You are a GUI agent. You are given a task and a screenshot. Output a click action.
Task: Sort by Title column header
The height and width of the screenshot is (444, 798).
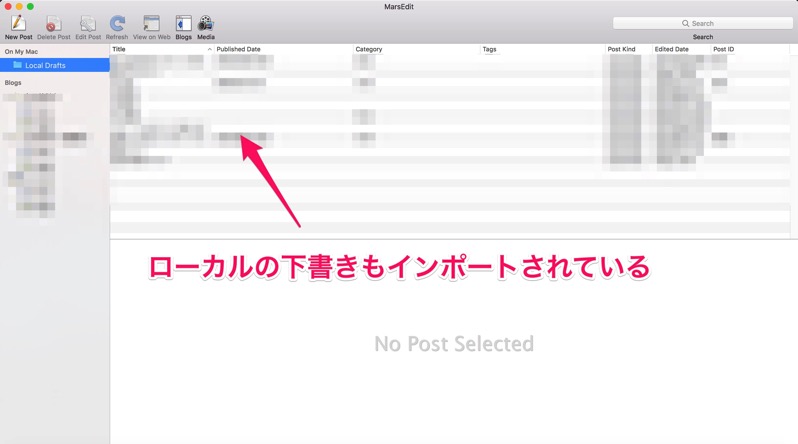(x=162, y=49)
